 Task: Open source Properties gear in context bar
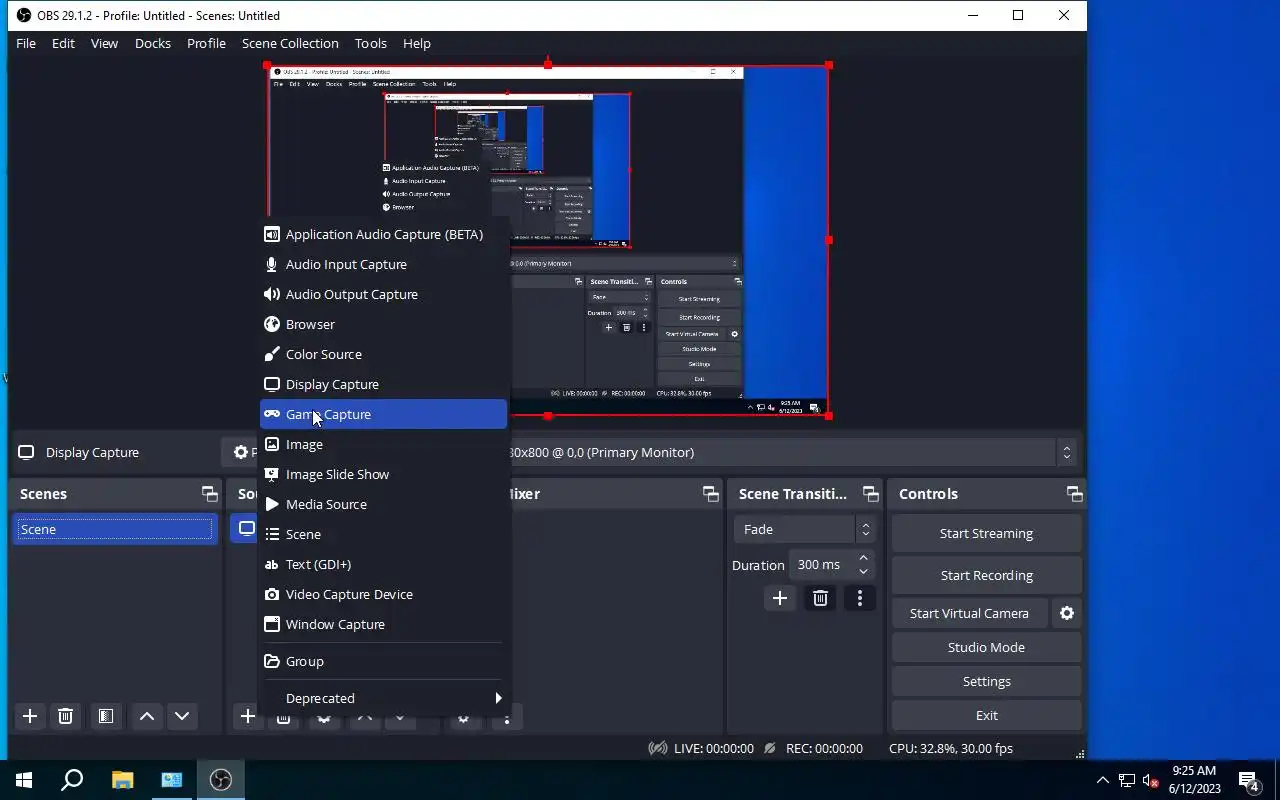click(x=240, y=452)
